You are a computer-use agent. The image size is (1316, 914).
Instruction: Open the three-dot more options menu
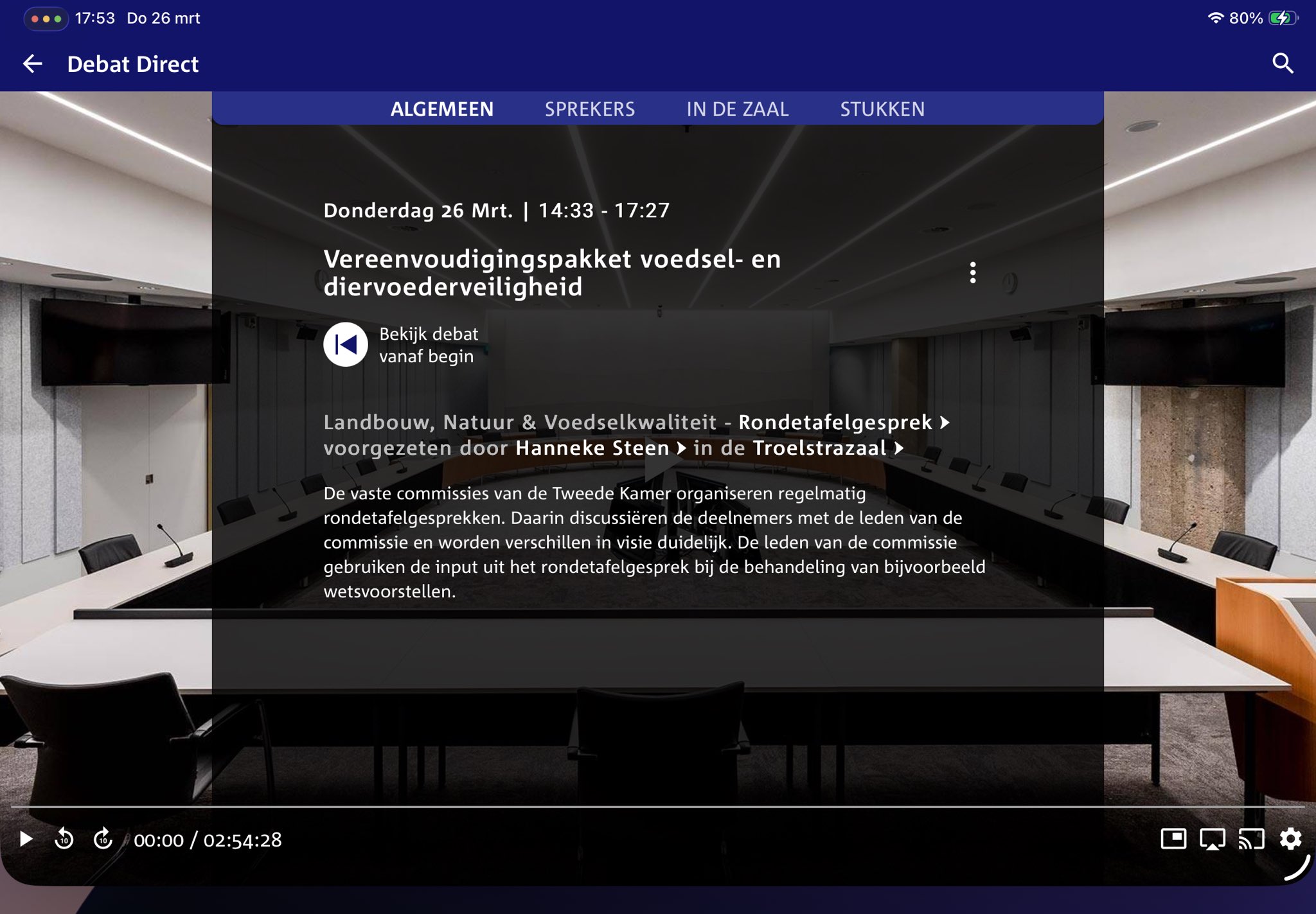[x=972, y=272]
